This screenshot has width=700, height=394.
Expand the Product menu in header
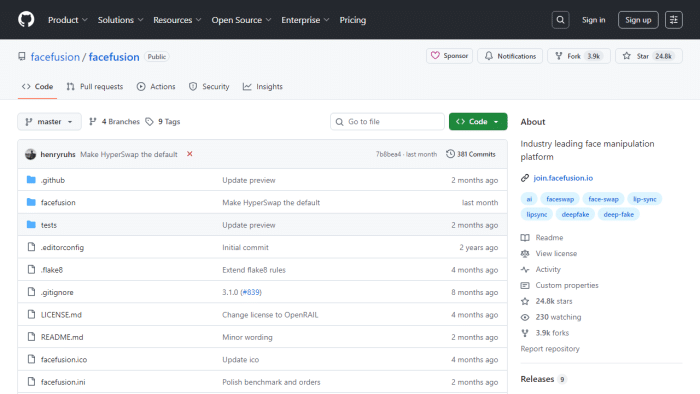(67, 20)
